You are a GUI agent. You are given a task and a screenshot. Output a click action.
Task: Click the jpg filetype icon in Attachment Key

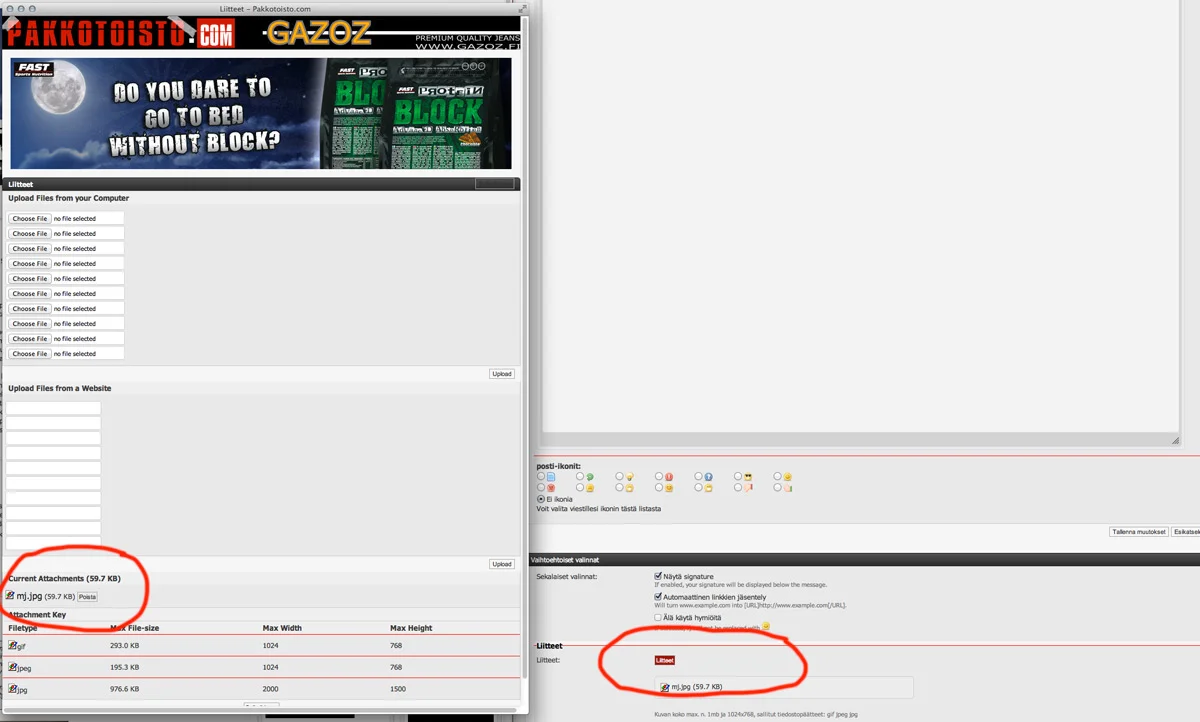click(13, 689)
